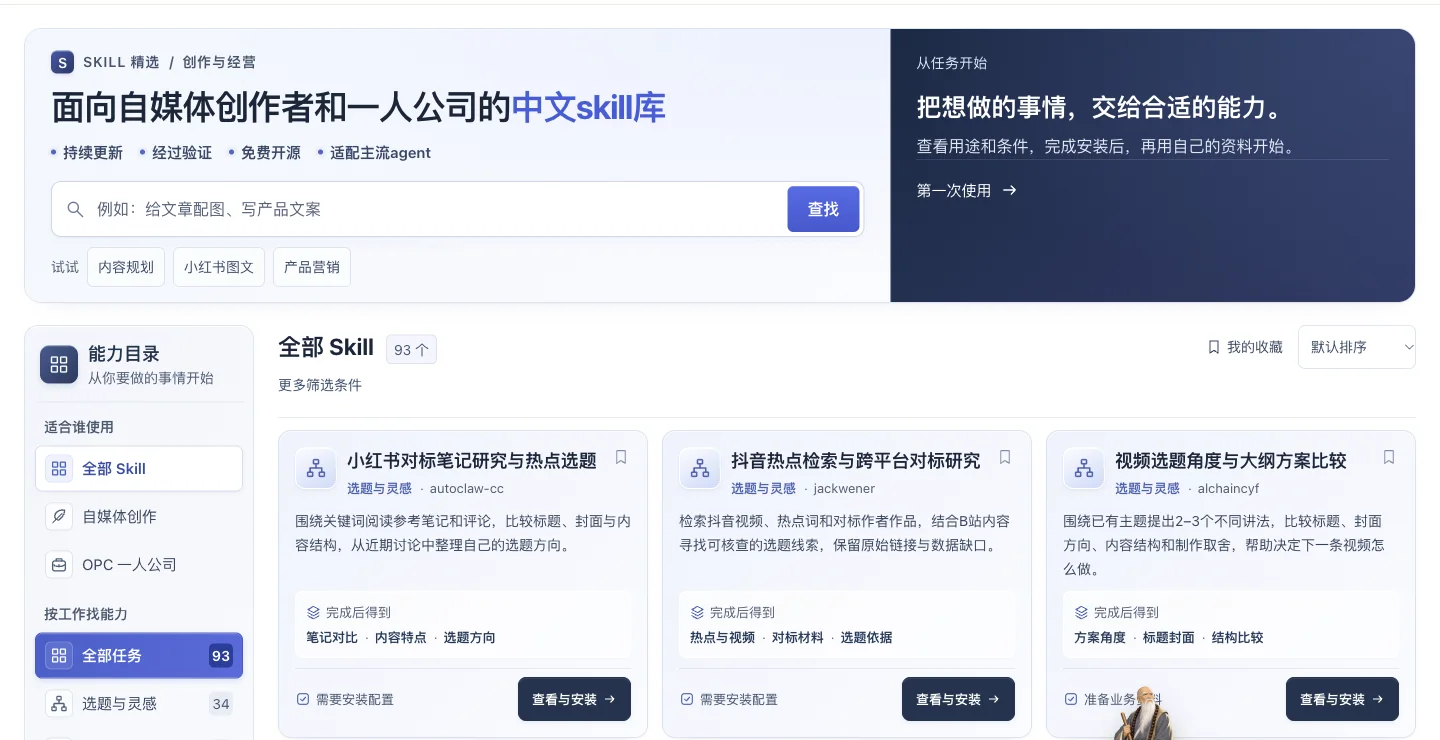Viewport: 1440px width, 740px height.
Task: Bookmark the 视频选题角度与大纲方案比较 card
Action: (x=1389, y=457)
